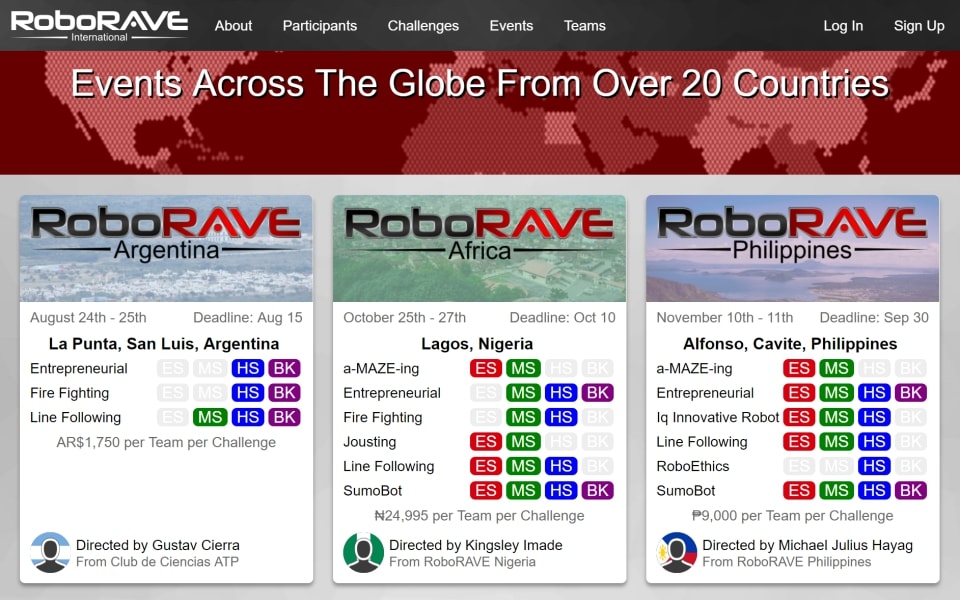The width and height of the screenshot is (960, 600).
Task: Click the Lagos, Nigeria heading
Action: tap(477, 343)
